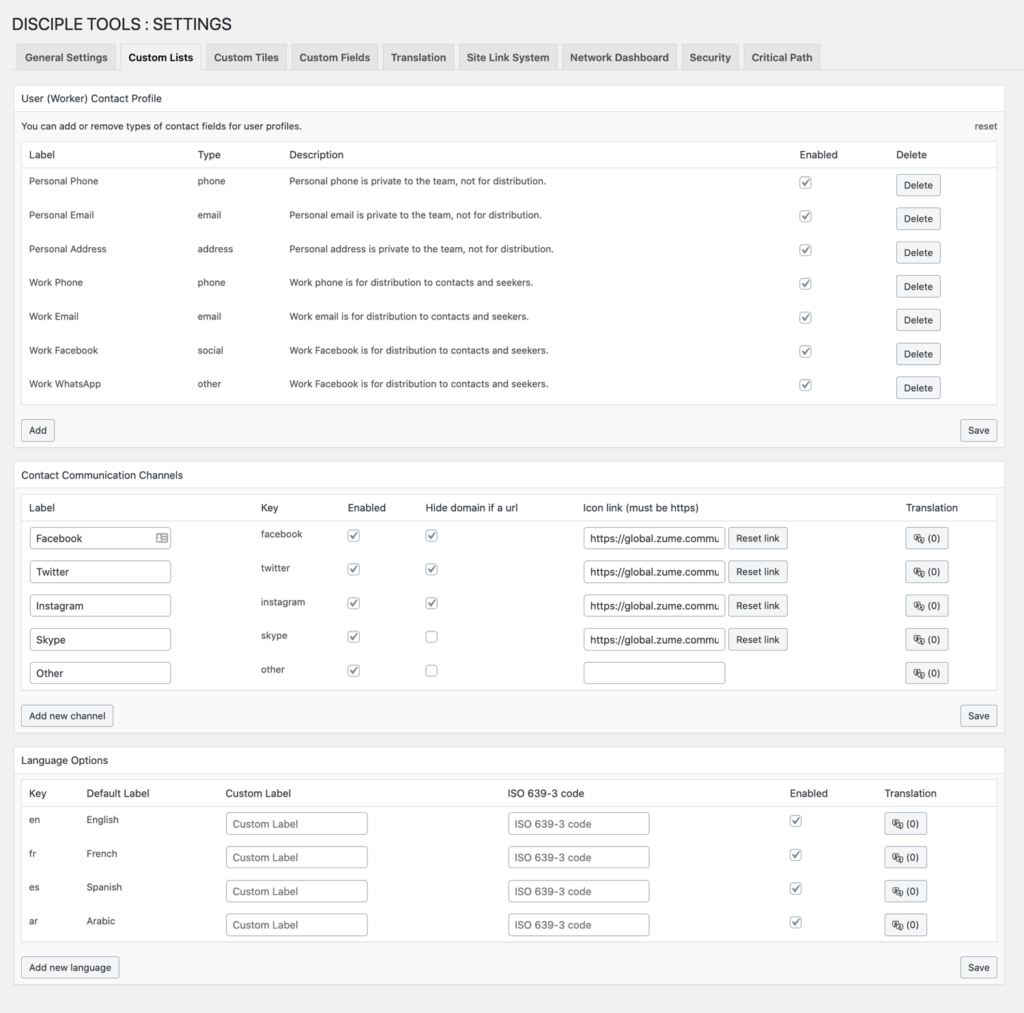Open translation options for Spanish
The image size is (1024, 1013).
coord(905,890)
